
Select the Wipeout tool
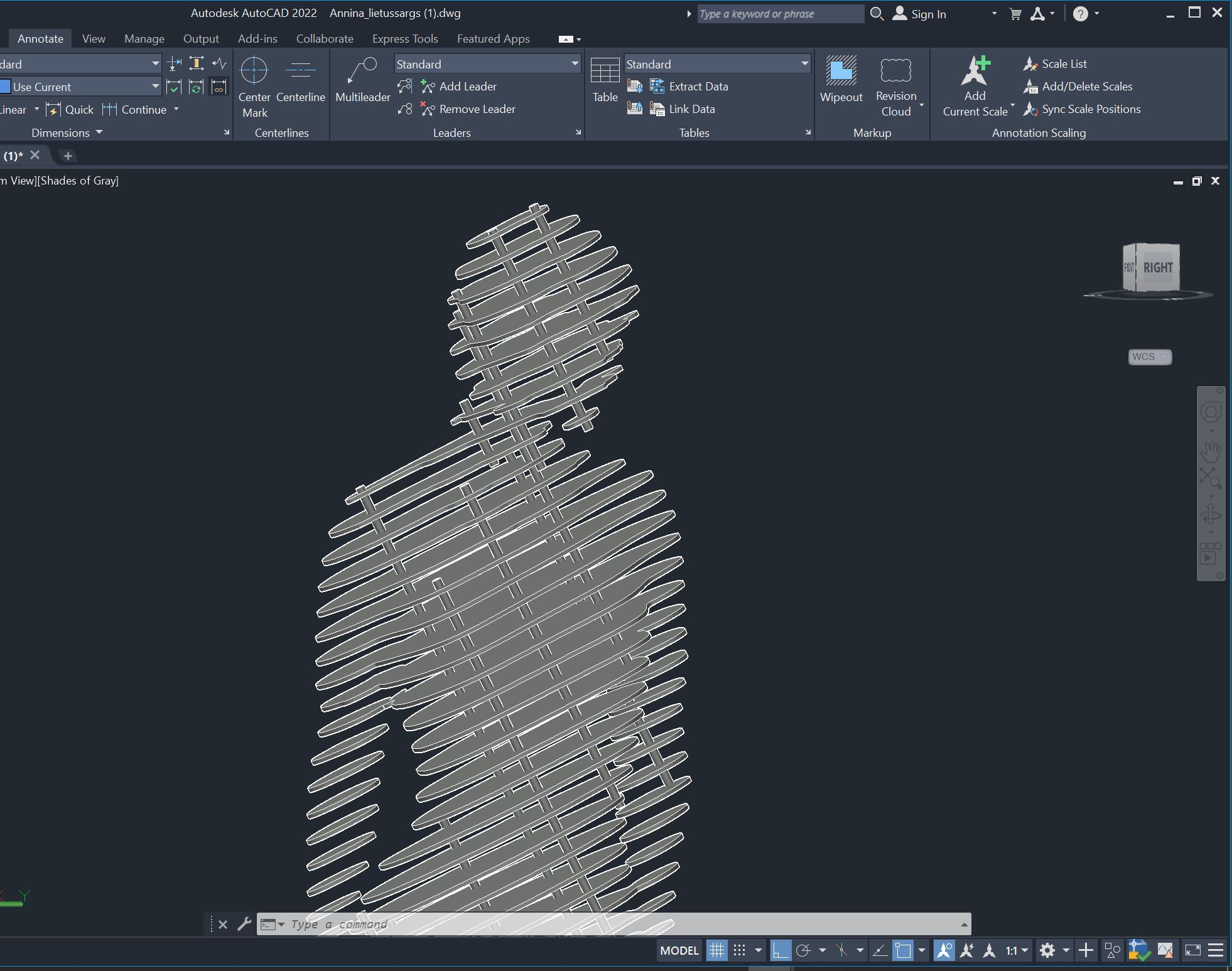(x=841, y=79)
